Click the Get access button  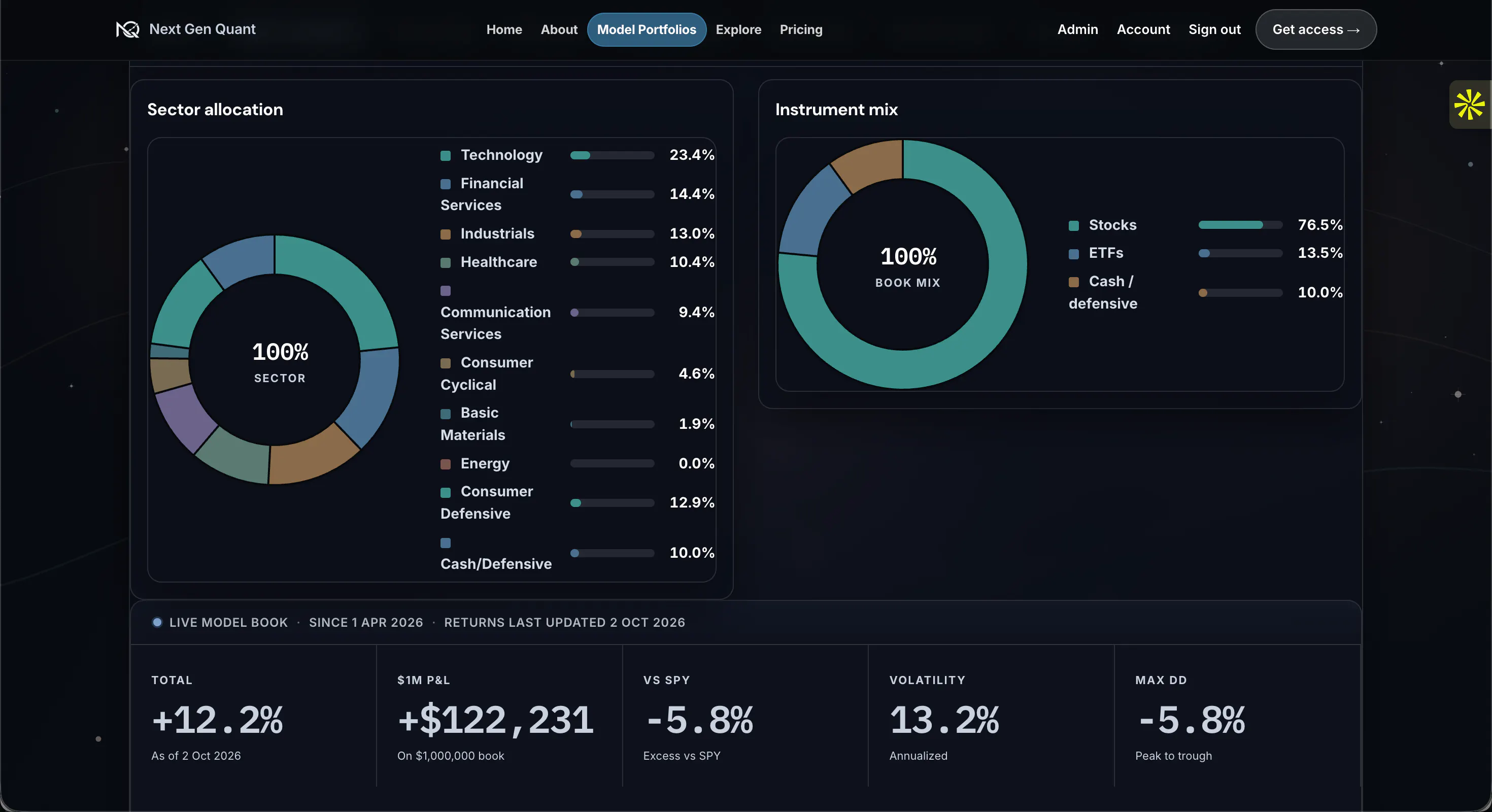[x=1316, y=29]
